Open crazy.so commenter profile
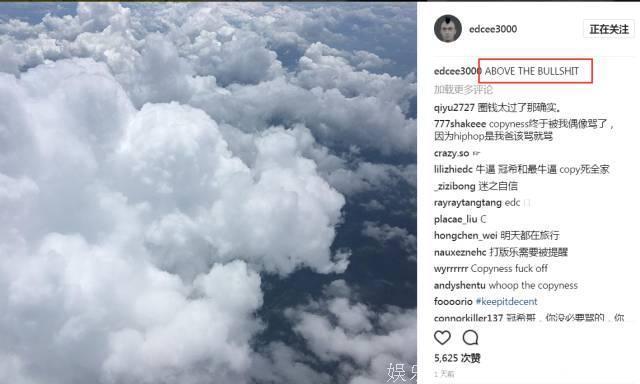Image resolution: width=640 pixels, height=384 pixels. [x=451, y=153]
